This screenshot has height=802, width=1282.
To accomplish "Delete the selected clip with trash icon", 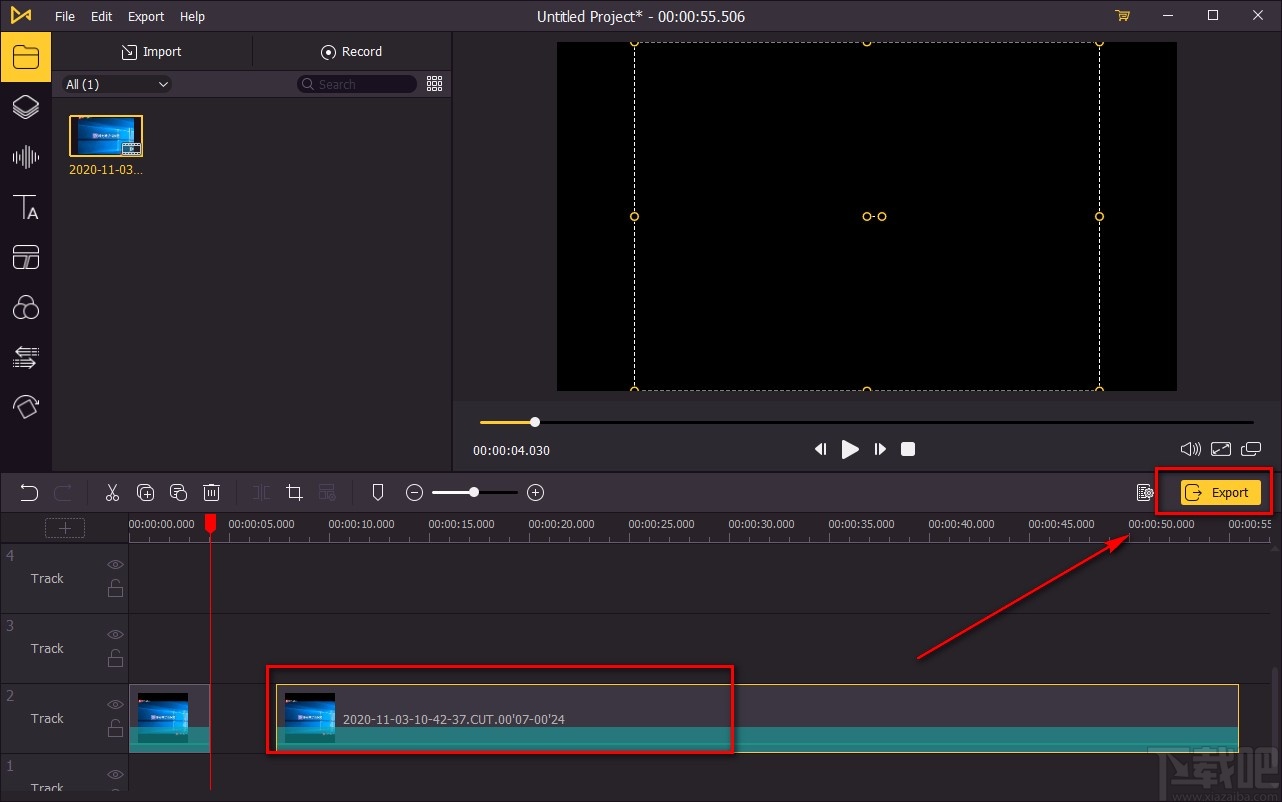I will [x=211, y=492].
